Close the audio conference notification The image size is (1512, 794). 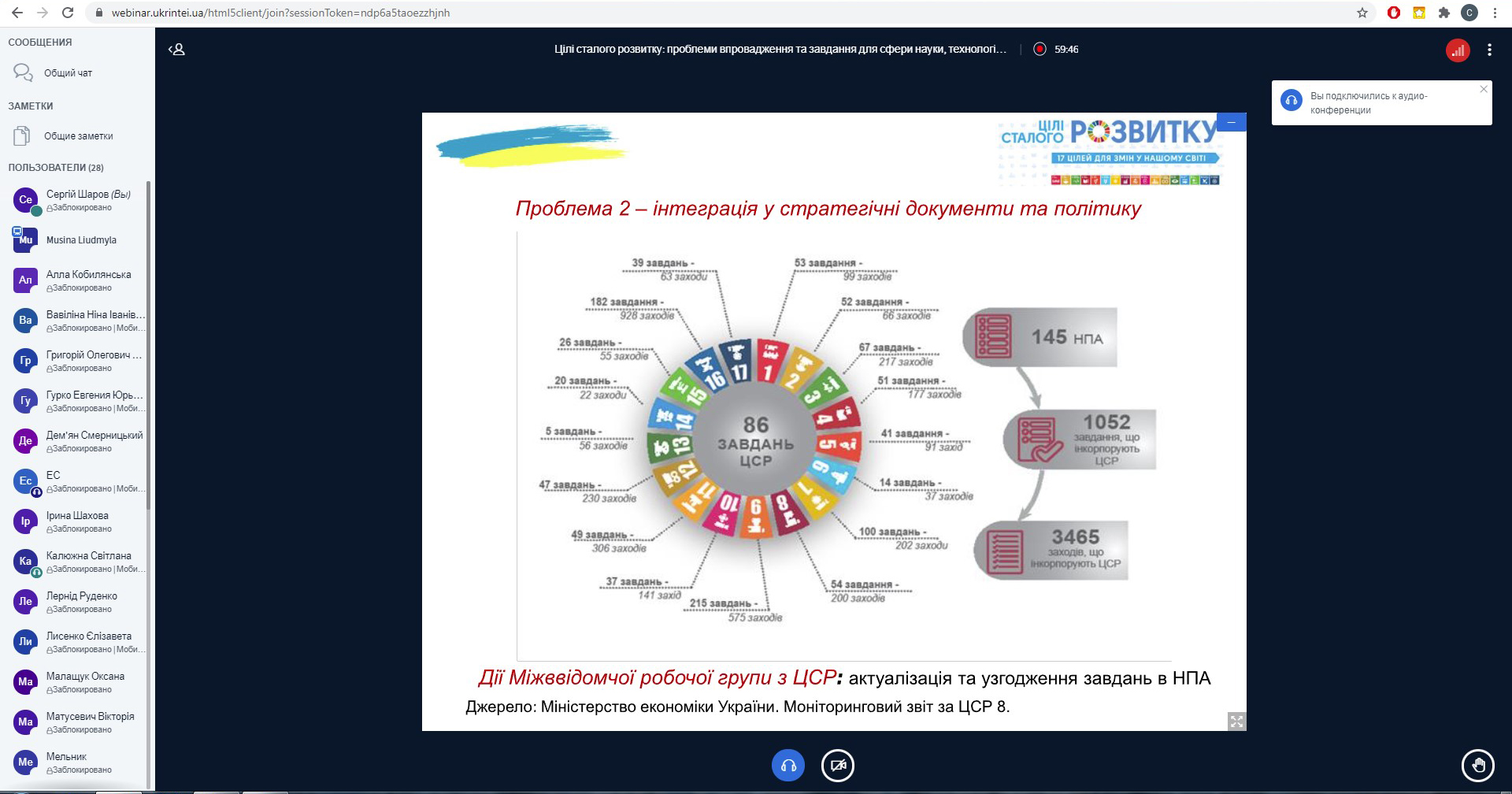[x=1484, y=89]
